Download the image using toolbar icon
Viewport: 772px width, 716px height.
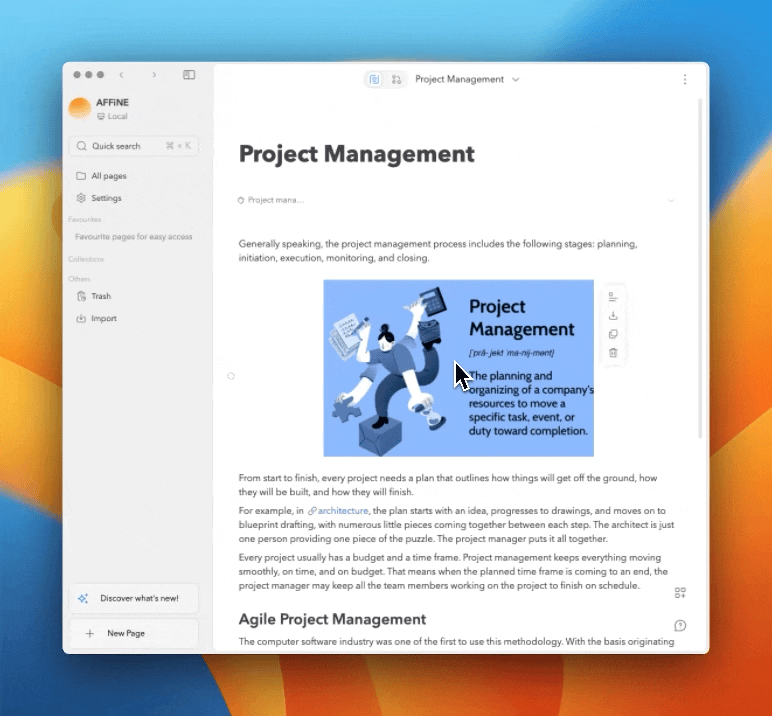click(x=613, y=316)
